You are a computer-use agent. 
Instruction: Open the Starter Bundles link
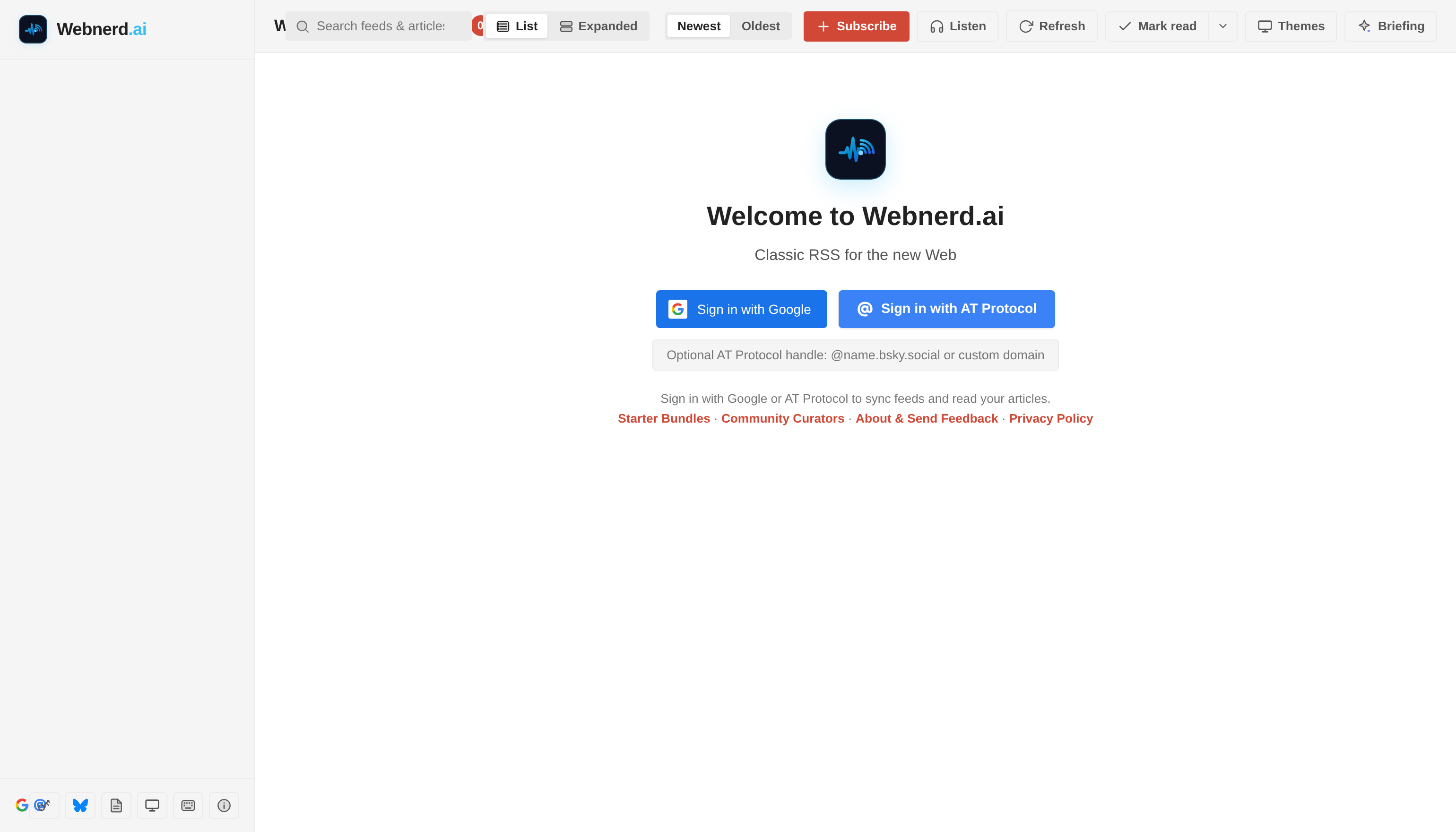[663, 418]
